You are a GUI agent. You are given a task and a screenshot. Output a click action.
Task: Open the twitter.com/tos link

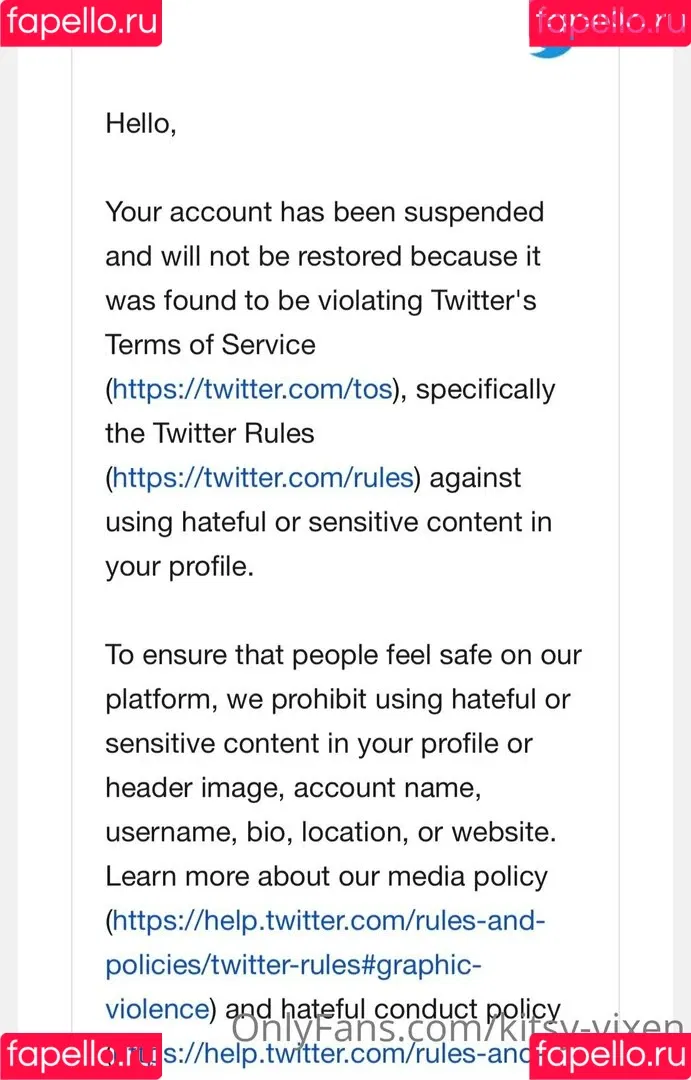pos(252,390)
